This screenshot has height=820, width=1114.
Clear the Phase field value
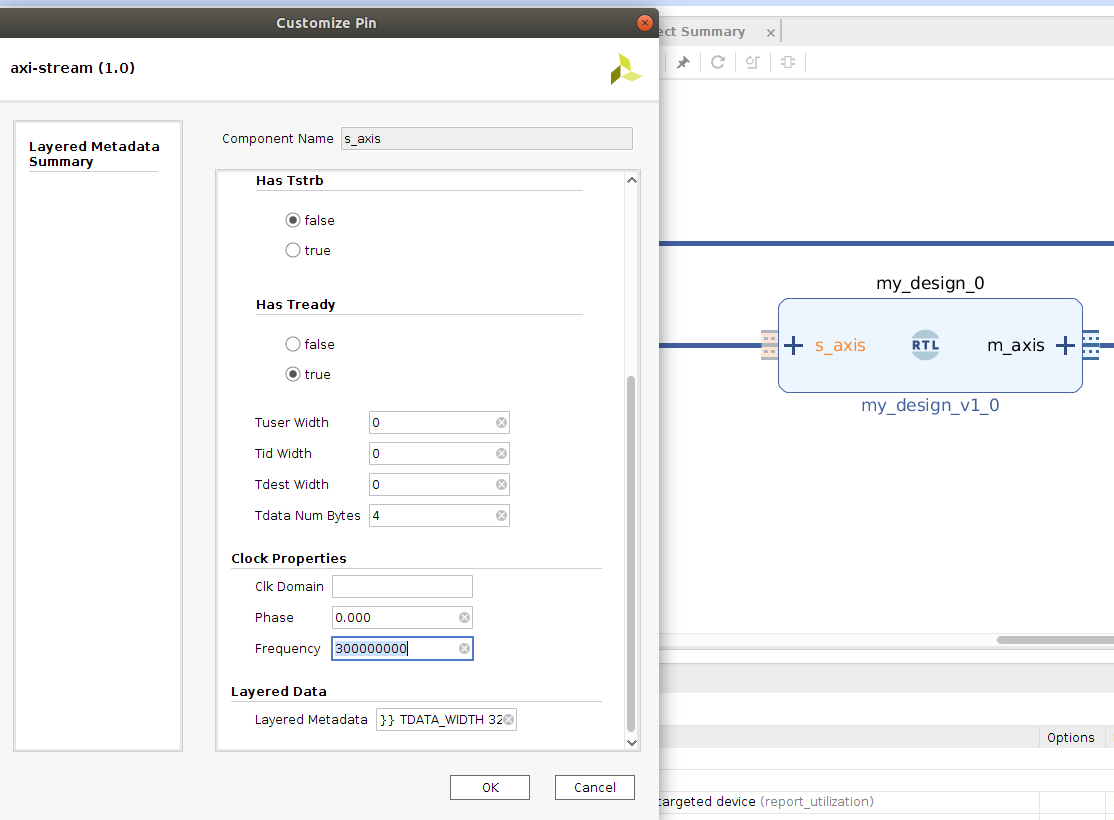(465, 617)
